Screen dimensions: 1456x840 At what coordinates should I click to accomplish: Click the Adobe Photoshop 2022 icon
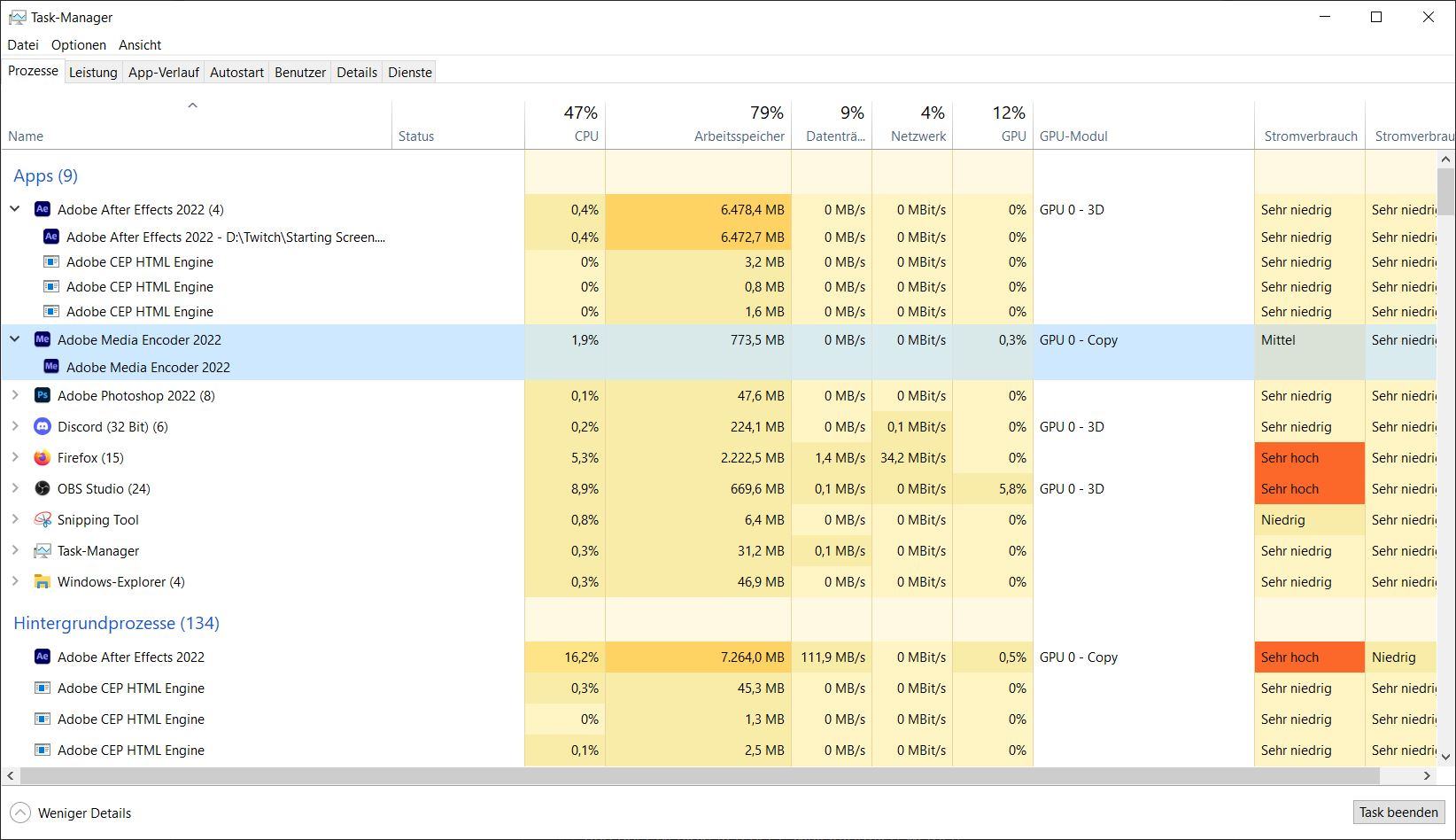pyautogui.click(x=42, y=395)
